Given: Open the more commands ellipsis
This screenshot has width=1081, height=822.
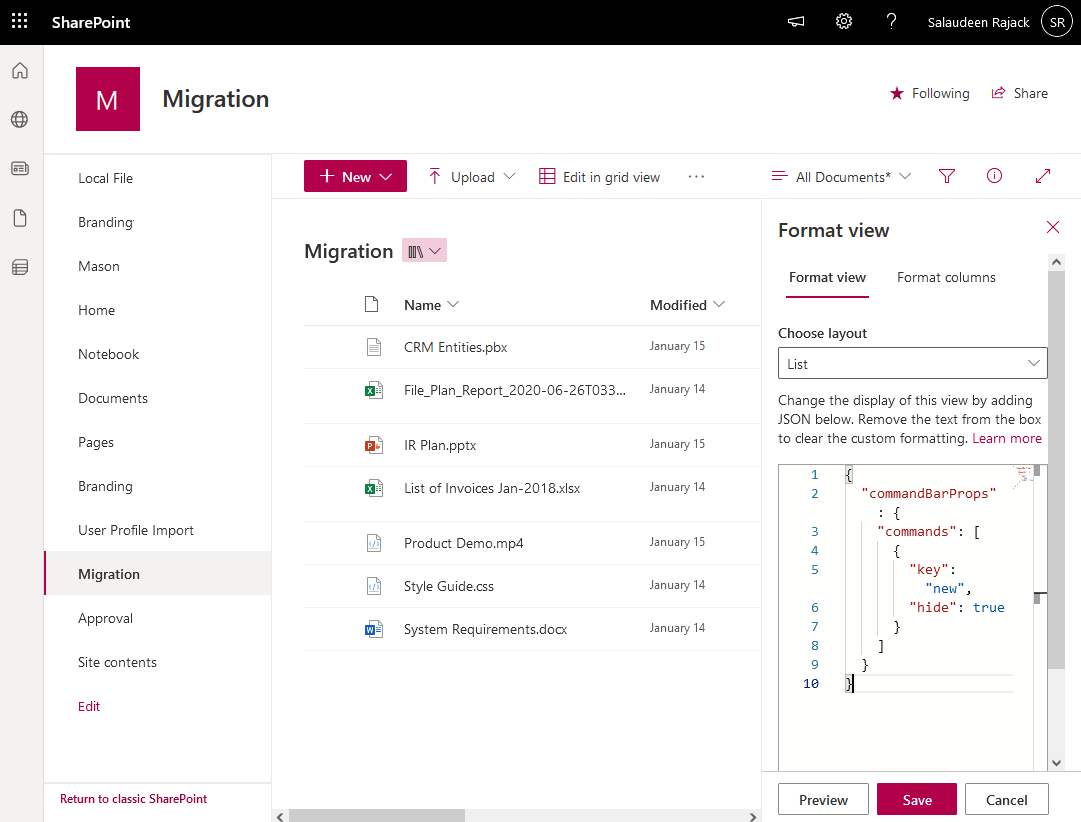Looking at the screenshot, I should (695, 176).
